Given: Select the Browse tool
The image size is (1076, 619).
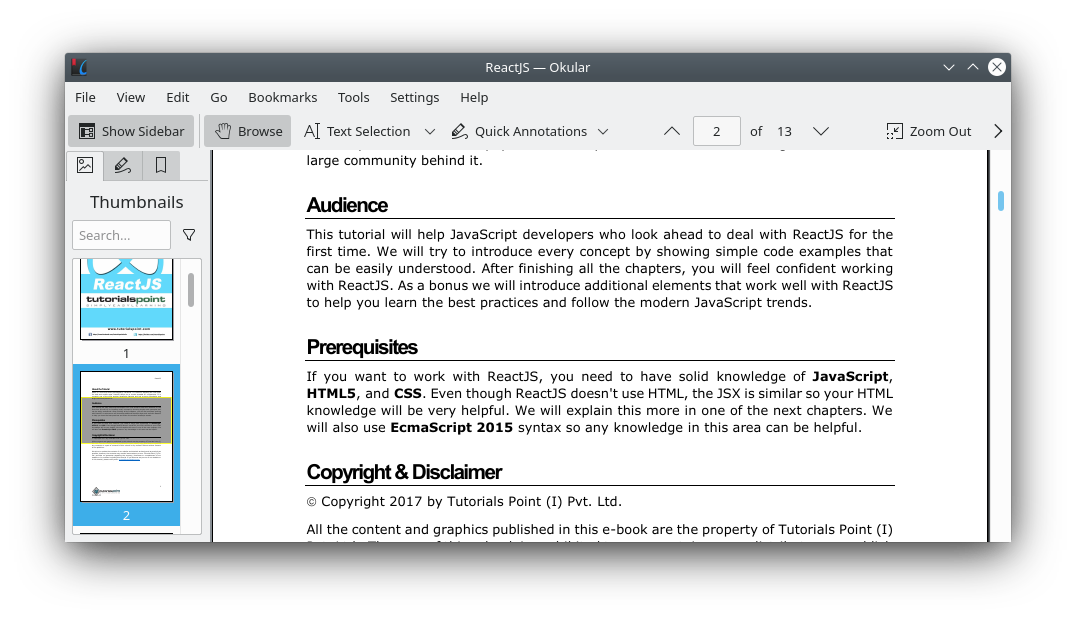Looking at the screenshot, I should 248,131.
